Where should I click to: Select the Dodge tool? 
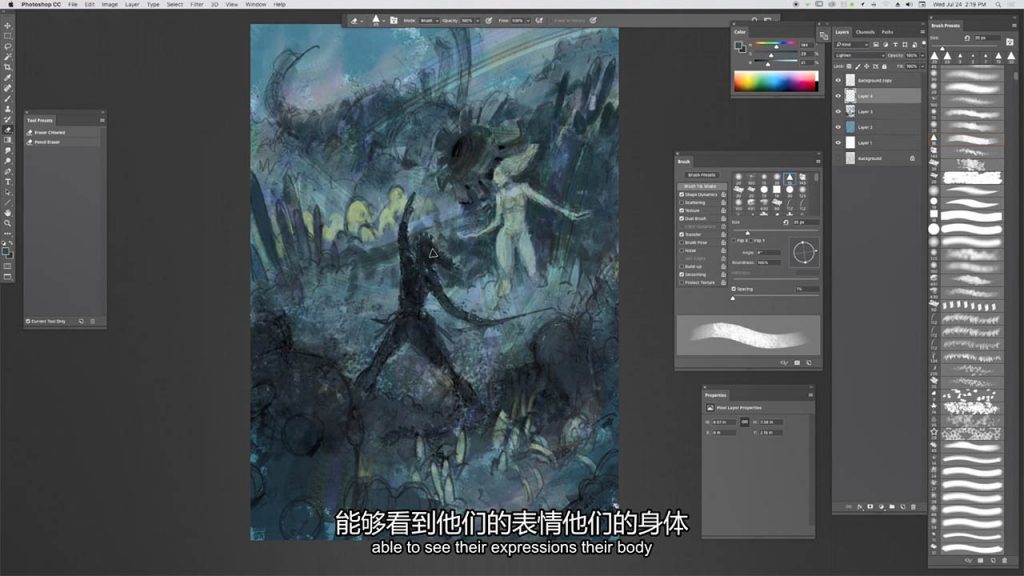(8, 161)
